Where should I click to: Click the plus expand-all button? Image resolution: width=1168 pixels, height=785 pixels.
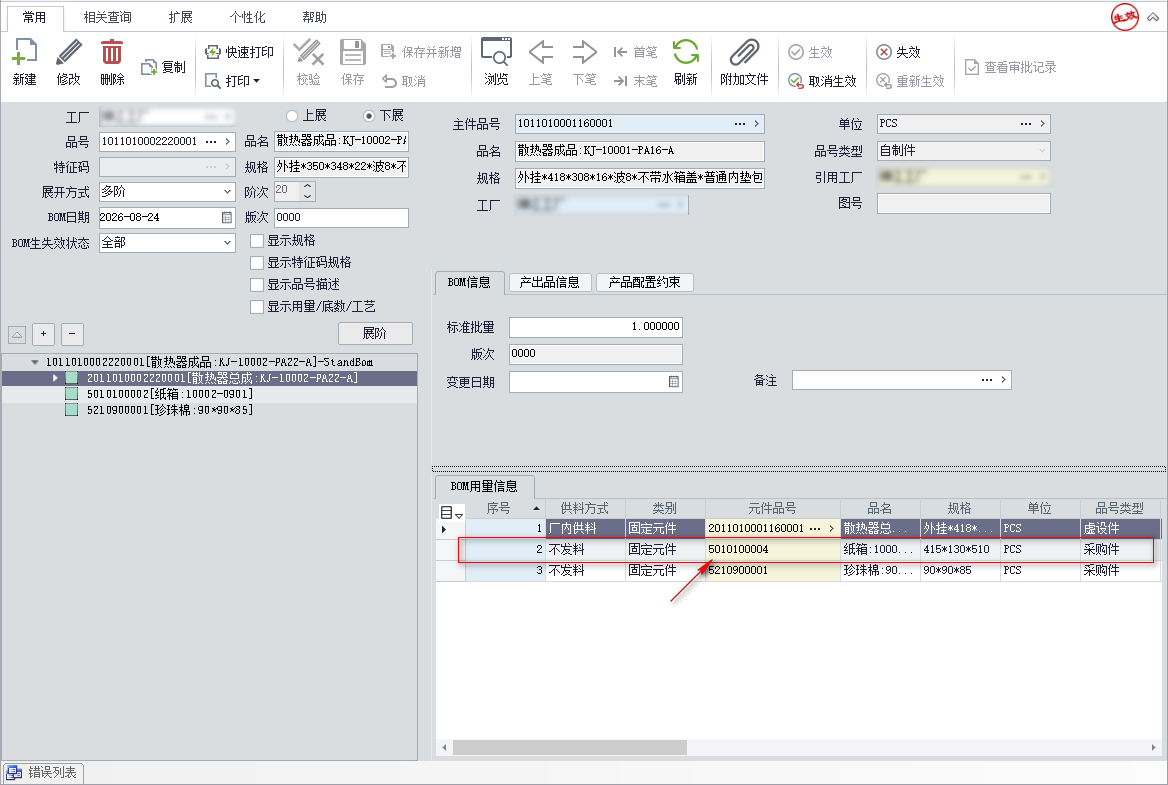(x=43, y=334)
